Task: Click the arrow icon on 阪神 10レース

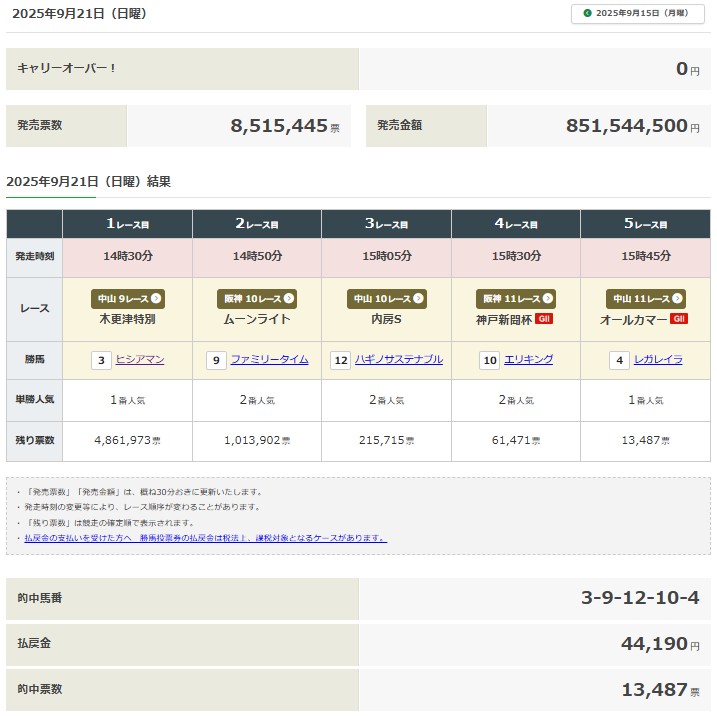Action: point(289,299)
